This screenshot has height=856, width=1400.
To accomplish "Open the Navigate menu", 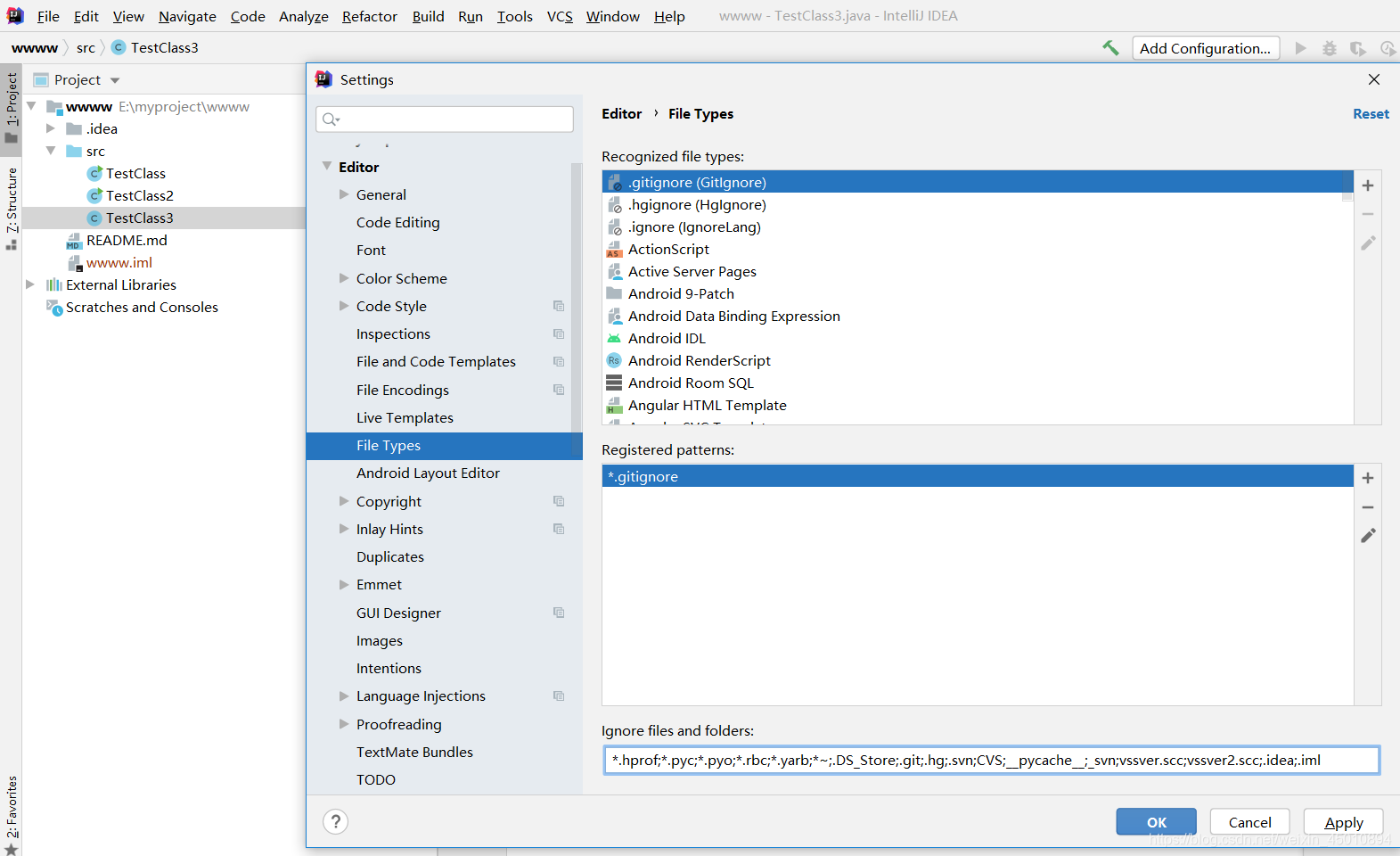I will click(187, 16).
